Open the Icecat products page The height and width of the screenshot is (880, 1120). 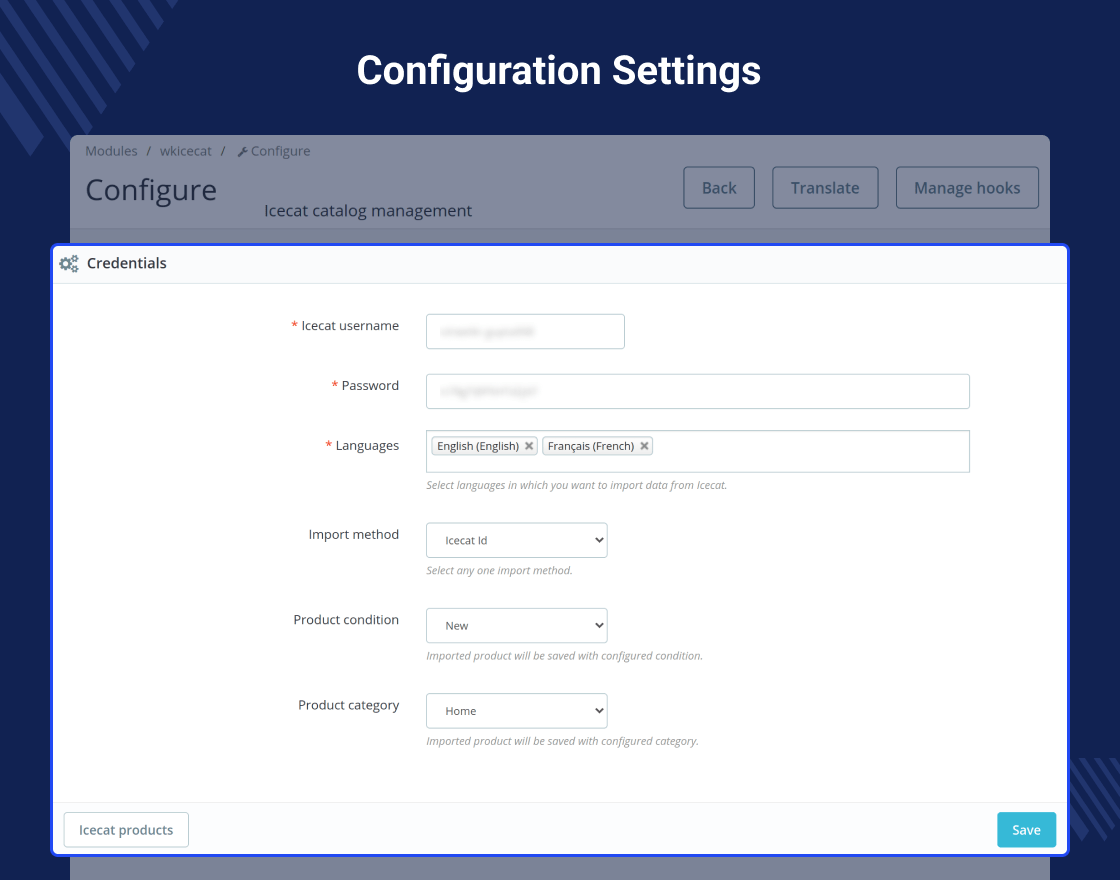click(126, 830)
